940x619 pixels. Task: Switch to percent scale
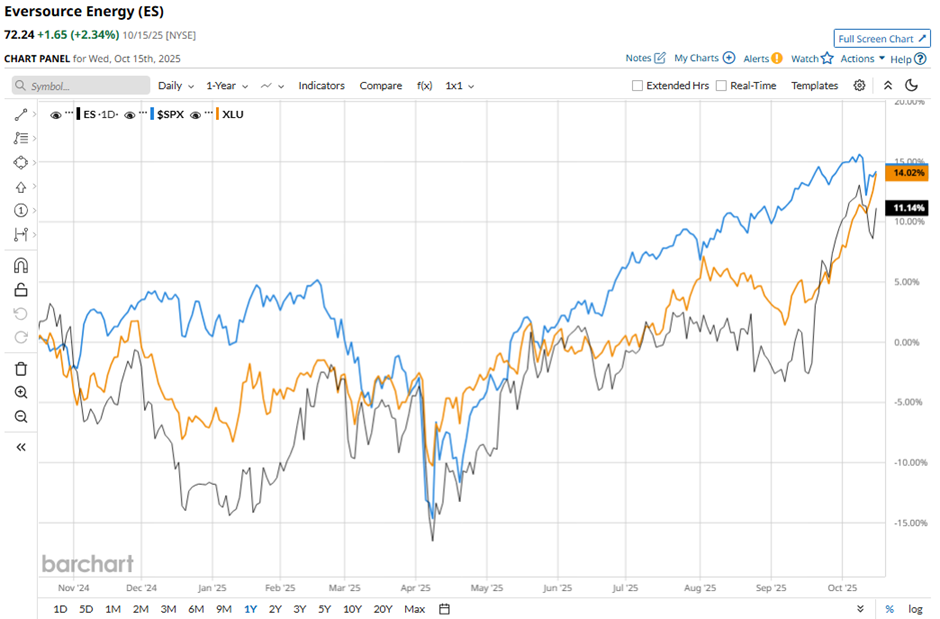[890, 609]
